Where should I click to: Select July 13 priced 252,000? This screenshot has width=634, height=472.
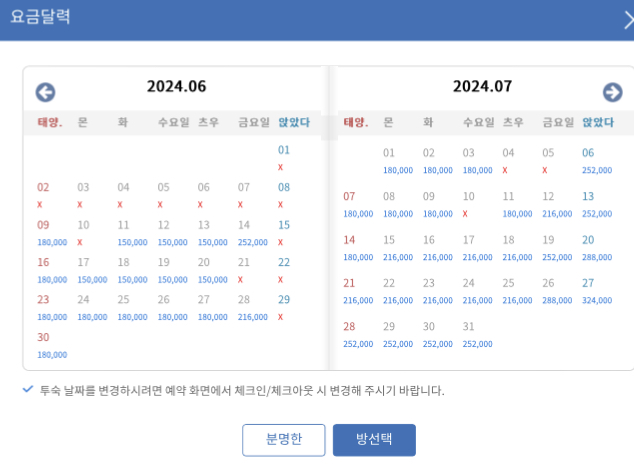coord(597,205)
